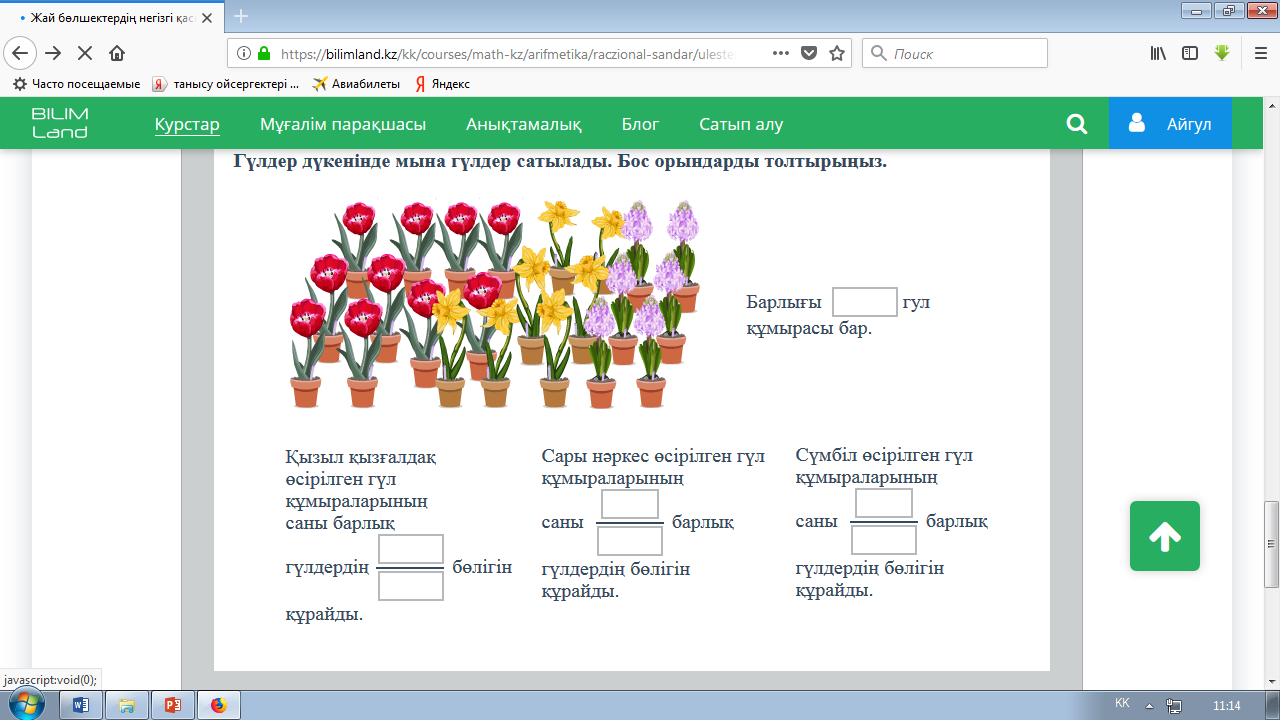Click the red tulip fraction numerator box
Image resolution: width=1280 pixels, height=720 pixels.
tap(411, 549)
